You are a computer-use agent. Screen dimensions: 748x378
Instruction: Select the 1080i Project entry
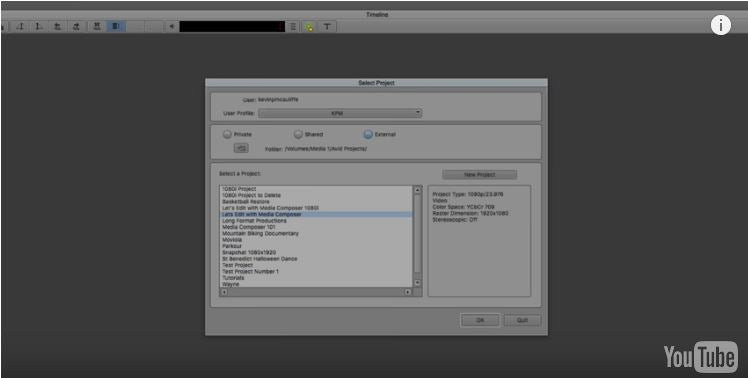(239, 189)
